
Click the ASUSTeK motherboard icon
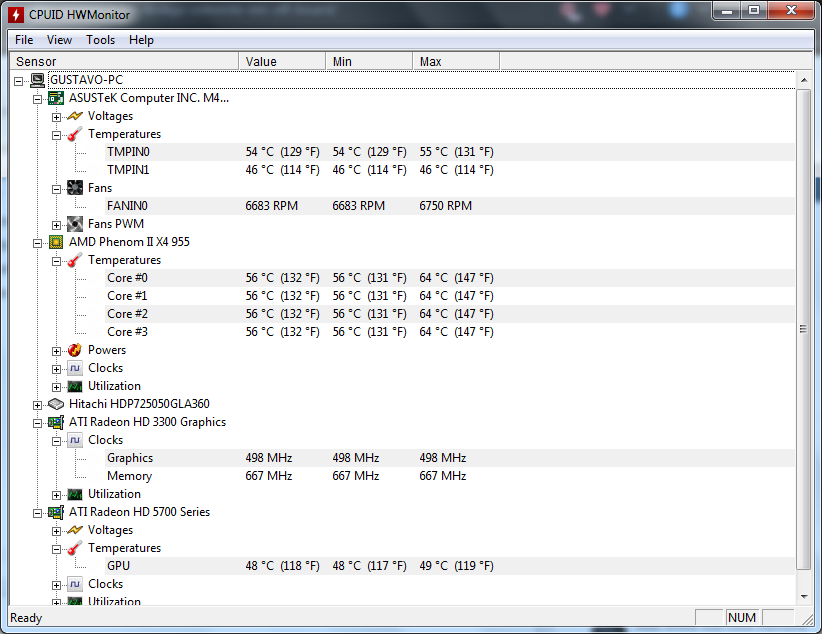(56, 98)
